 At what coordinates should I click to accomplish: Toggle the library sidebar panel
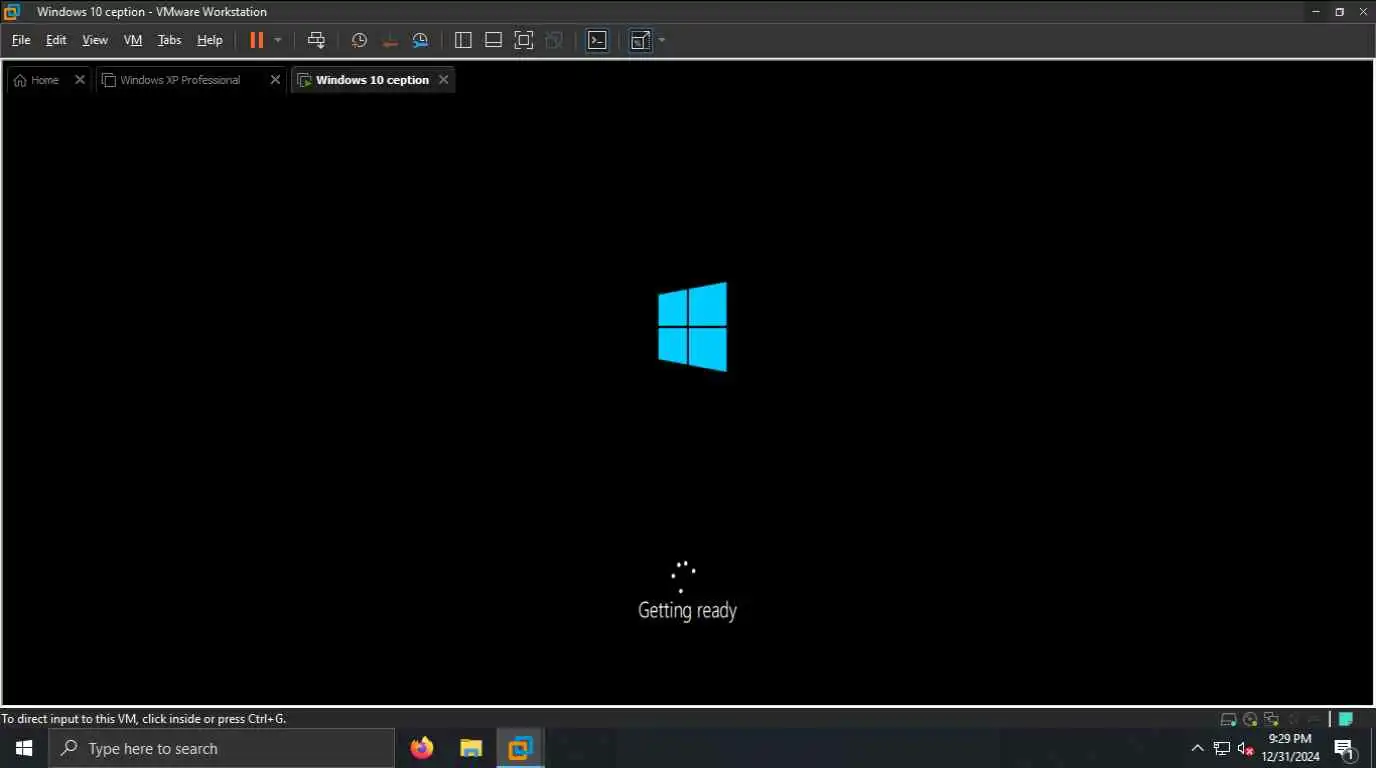pos(463,40)
